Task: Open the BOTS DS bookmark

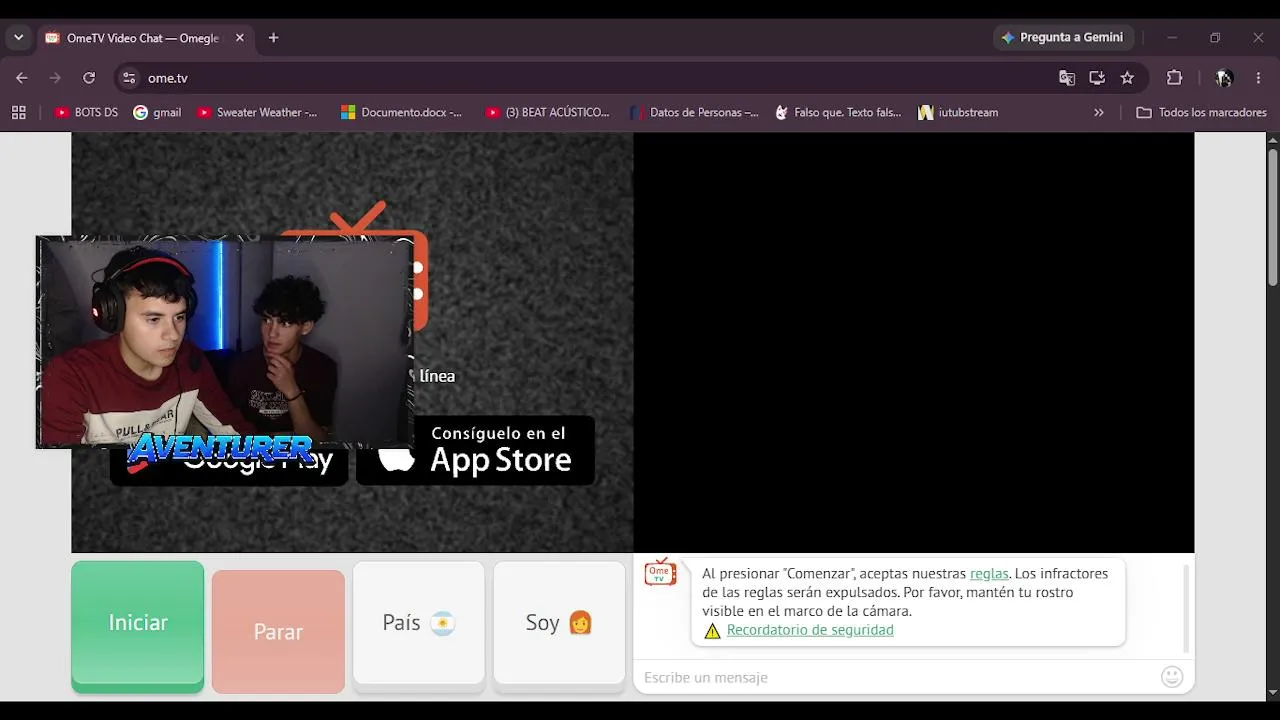Action: pos(86,113)
